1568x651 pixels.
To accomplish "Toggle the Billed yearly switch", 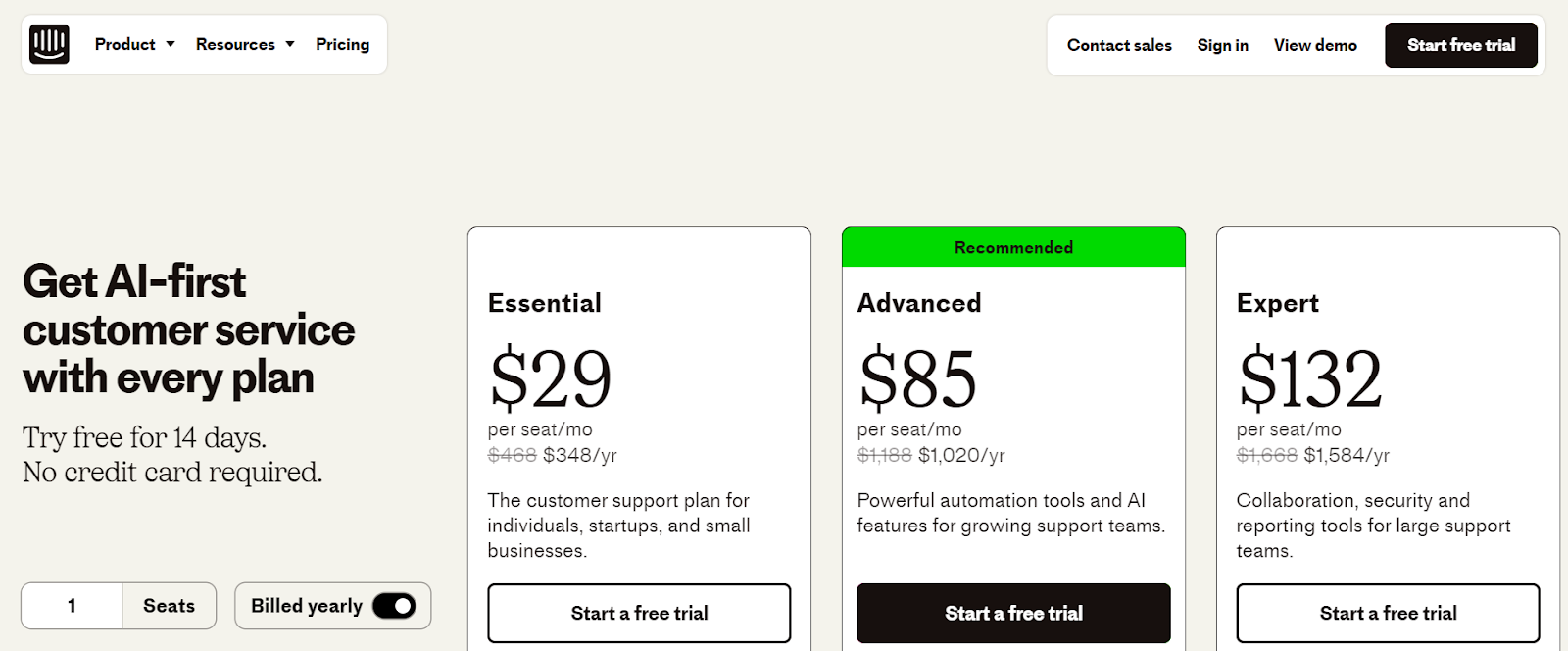I will point(397,606).
